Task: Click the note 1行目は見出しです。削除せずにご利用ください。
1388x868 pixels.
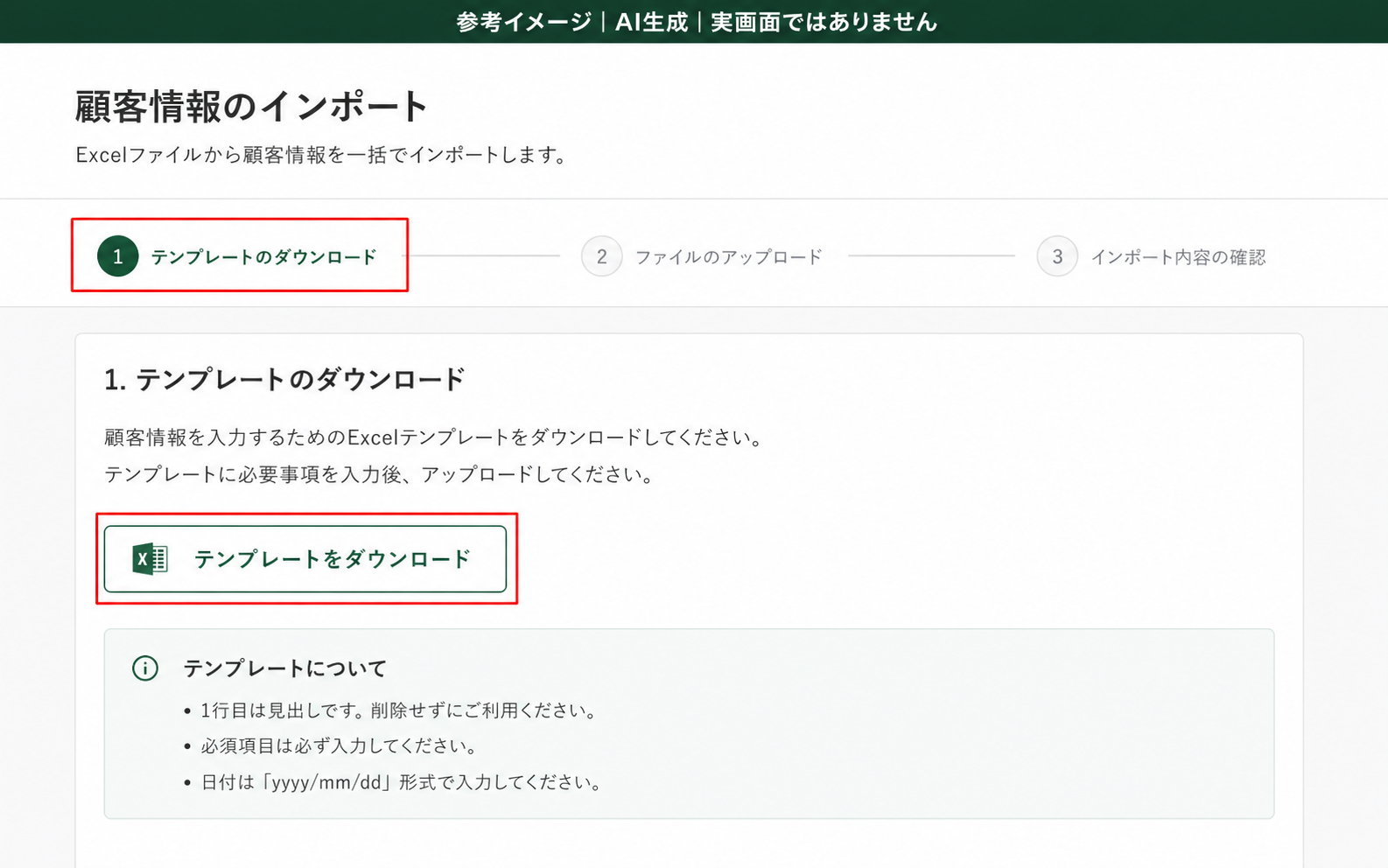Action: pyautogui.click(x=401, y=710)
